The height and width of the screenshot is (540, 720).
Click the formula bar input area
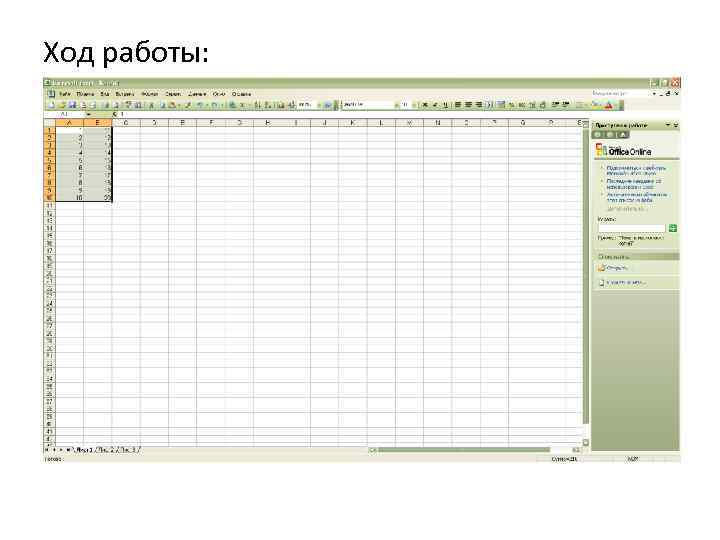click(x=354, y=114)
